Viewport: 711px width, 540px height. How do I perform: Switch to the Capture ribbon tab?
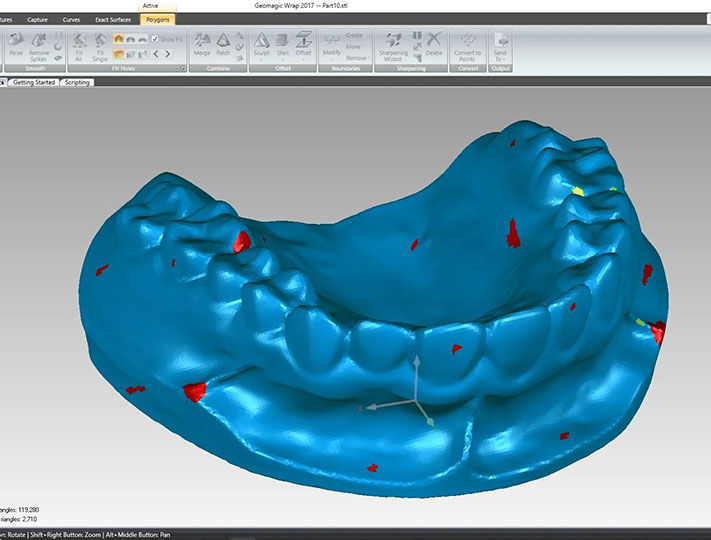(37, 19)
